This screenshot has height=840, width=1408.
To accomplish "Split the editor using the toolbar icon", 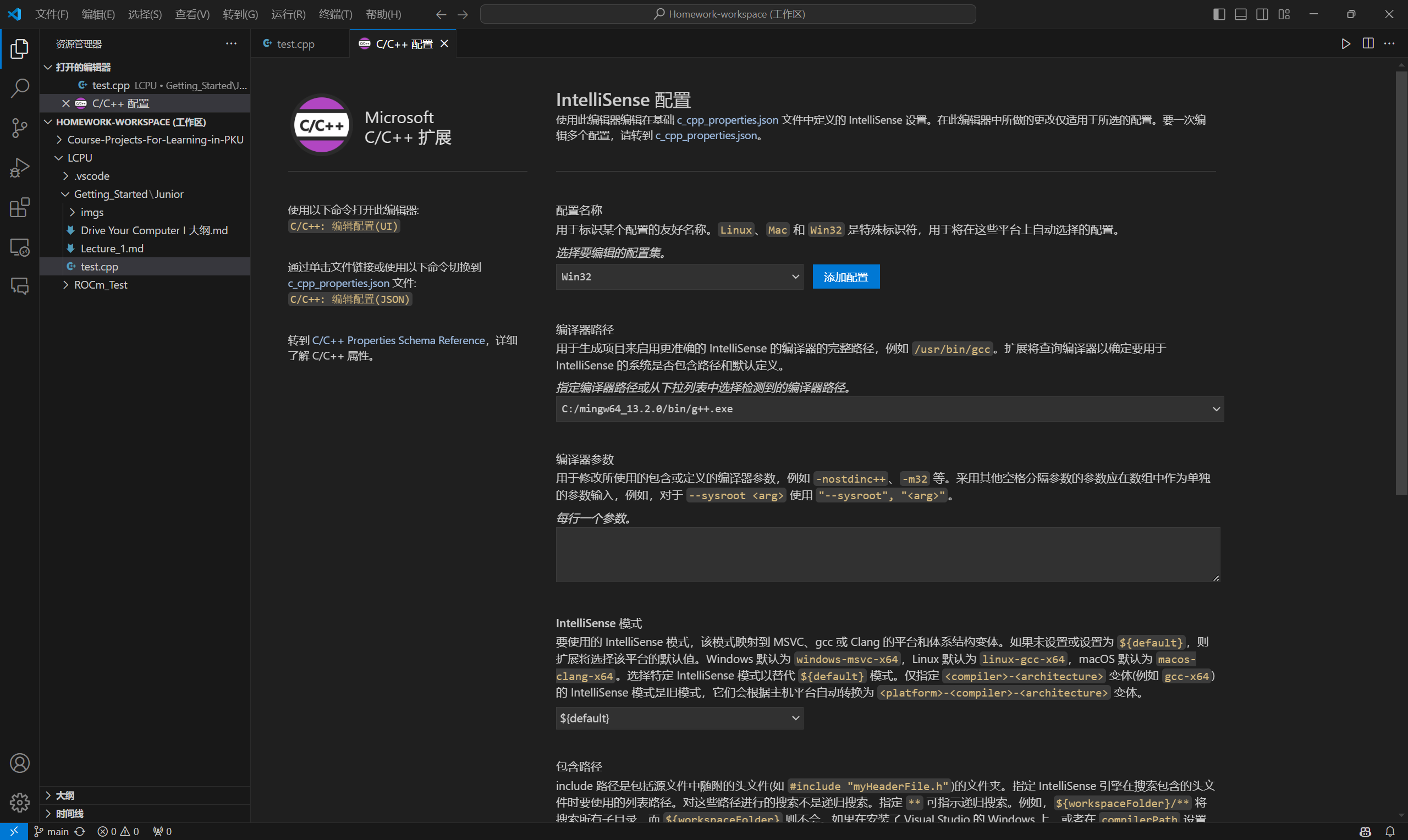I will [x=1368, y=43].
